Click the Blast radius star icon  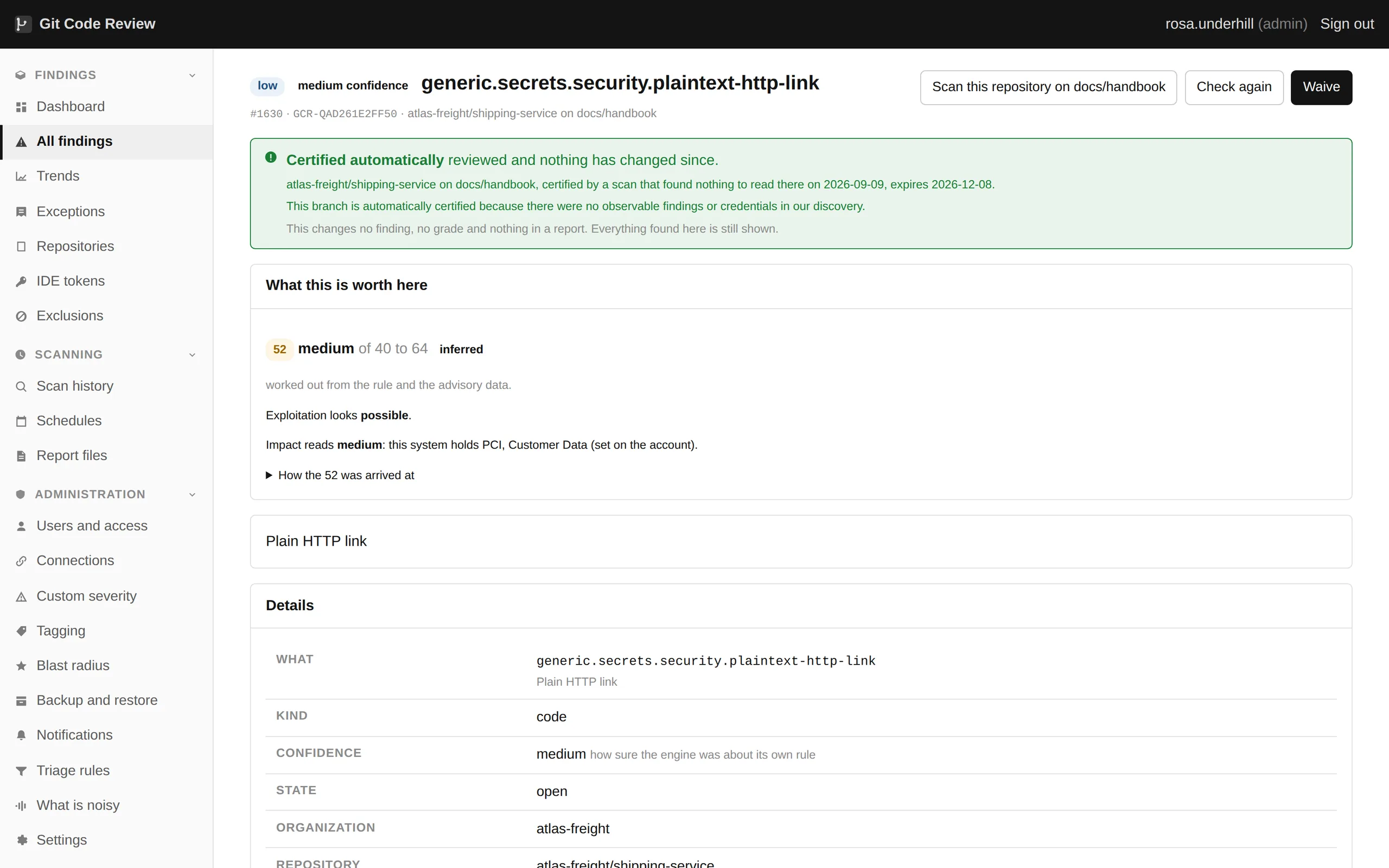click(x=21, y=666)
